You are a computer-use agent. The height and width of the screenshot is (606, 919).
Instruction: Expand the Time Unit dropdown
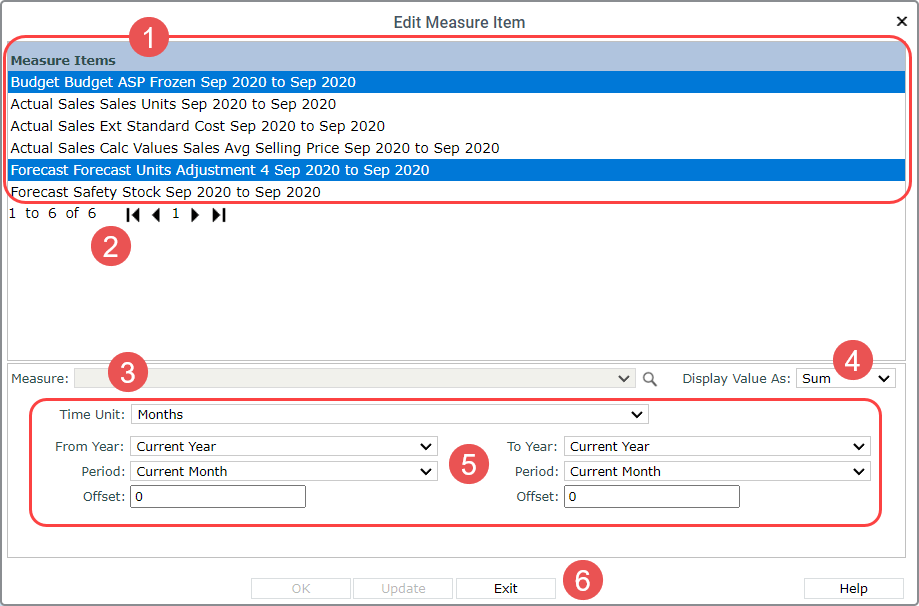[390, 414]
